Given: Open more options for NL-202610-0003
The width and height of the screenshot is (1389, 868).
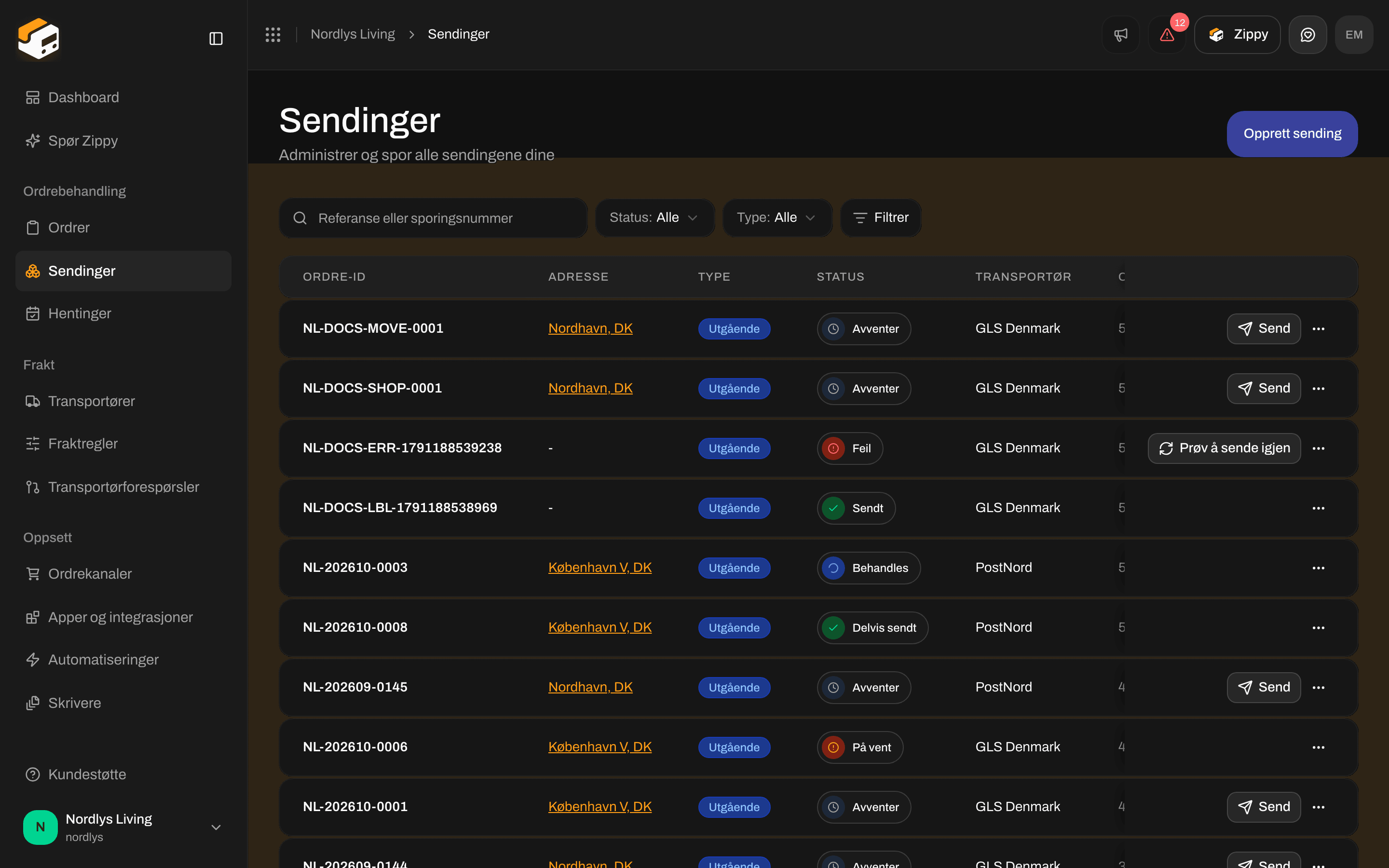Looking at the screenshot, I should 1319,568.
